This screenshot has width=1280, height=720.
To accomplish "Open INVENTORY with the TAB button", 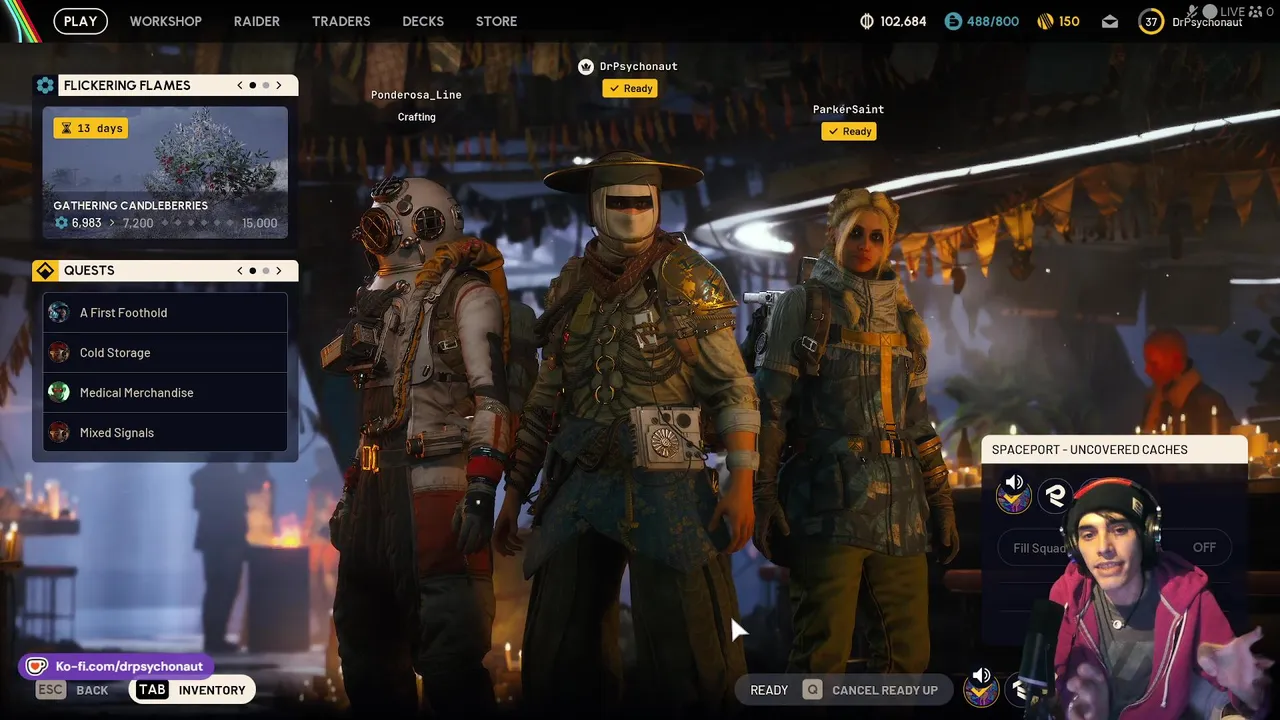I will point(192,690).
